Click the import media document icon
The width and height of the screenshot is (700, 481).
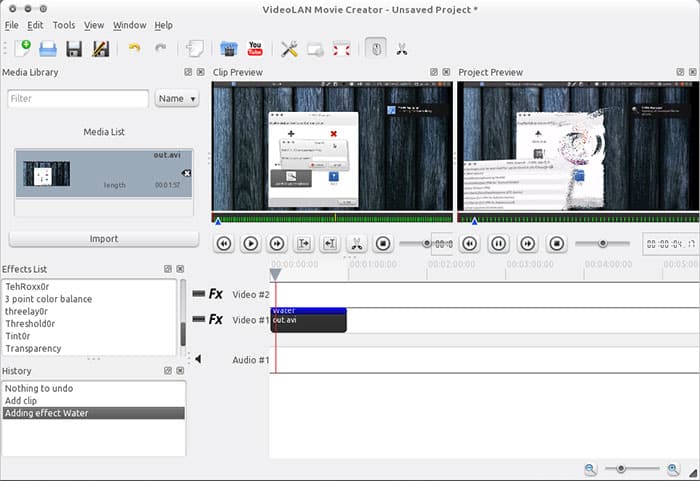195,49
